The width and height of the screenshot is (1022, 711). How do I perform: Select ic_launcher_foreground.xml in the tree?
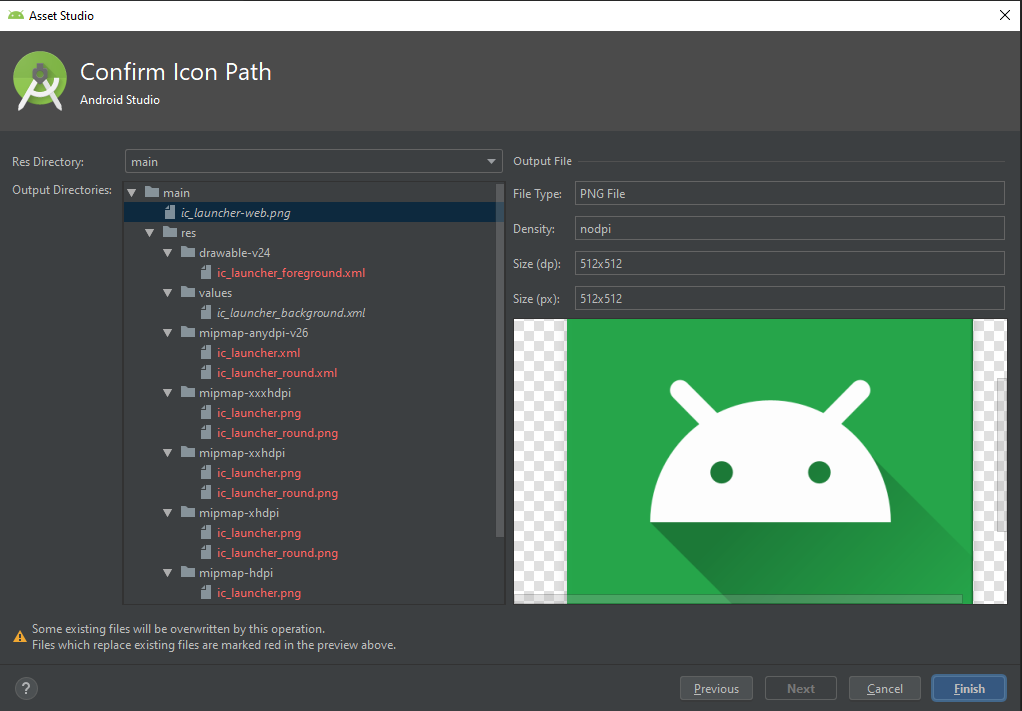pyautogui.click(x=291, y=273)
